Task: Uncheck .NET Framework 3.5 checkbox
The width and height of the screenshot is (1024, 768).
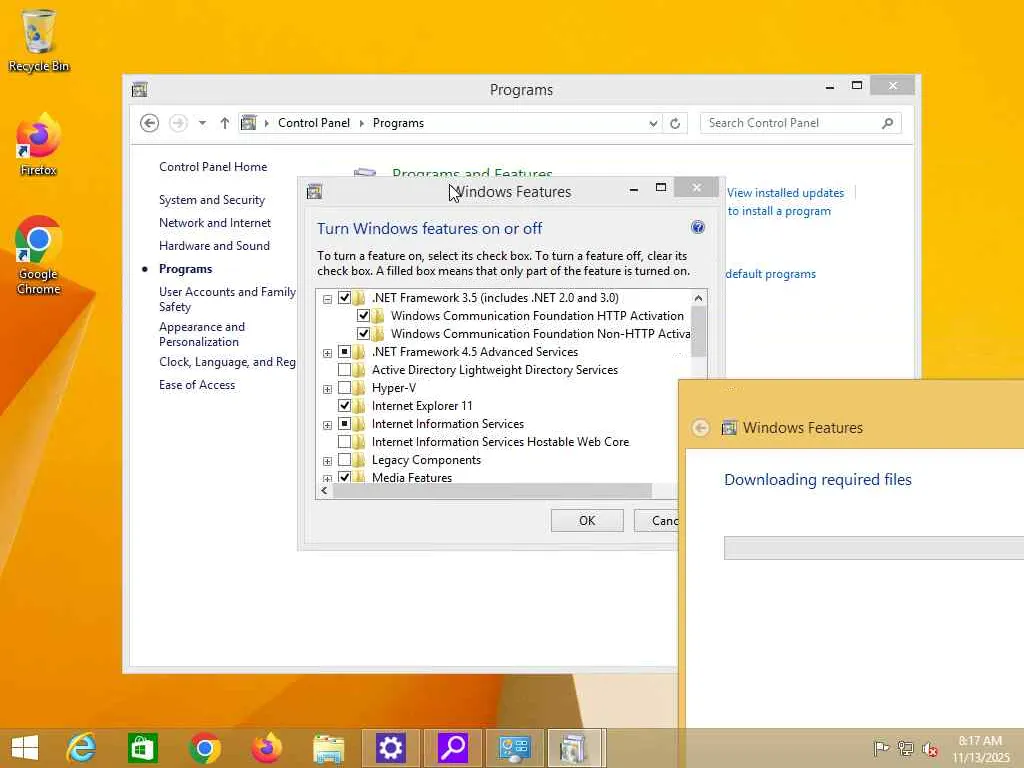Action: (x=344, y=298)
